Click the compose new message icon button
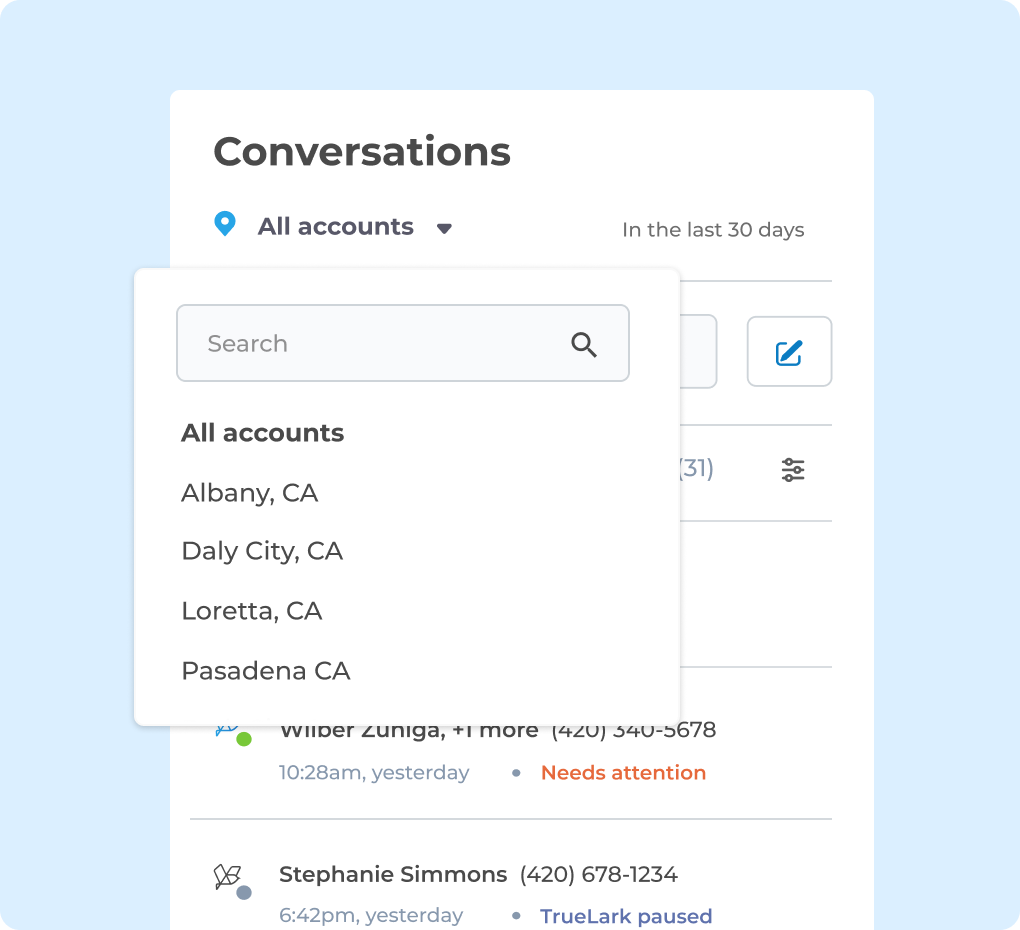The height and width of the screenshot is (930, 1020). point(789,352)
